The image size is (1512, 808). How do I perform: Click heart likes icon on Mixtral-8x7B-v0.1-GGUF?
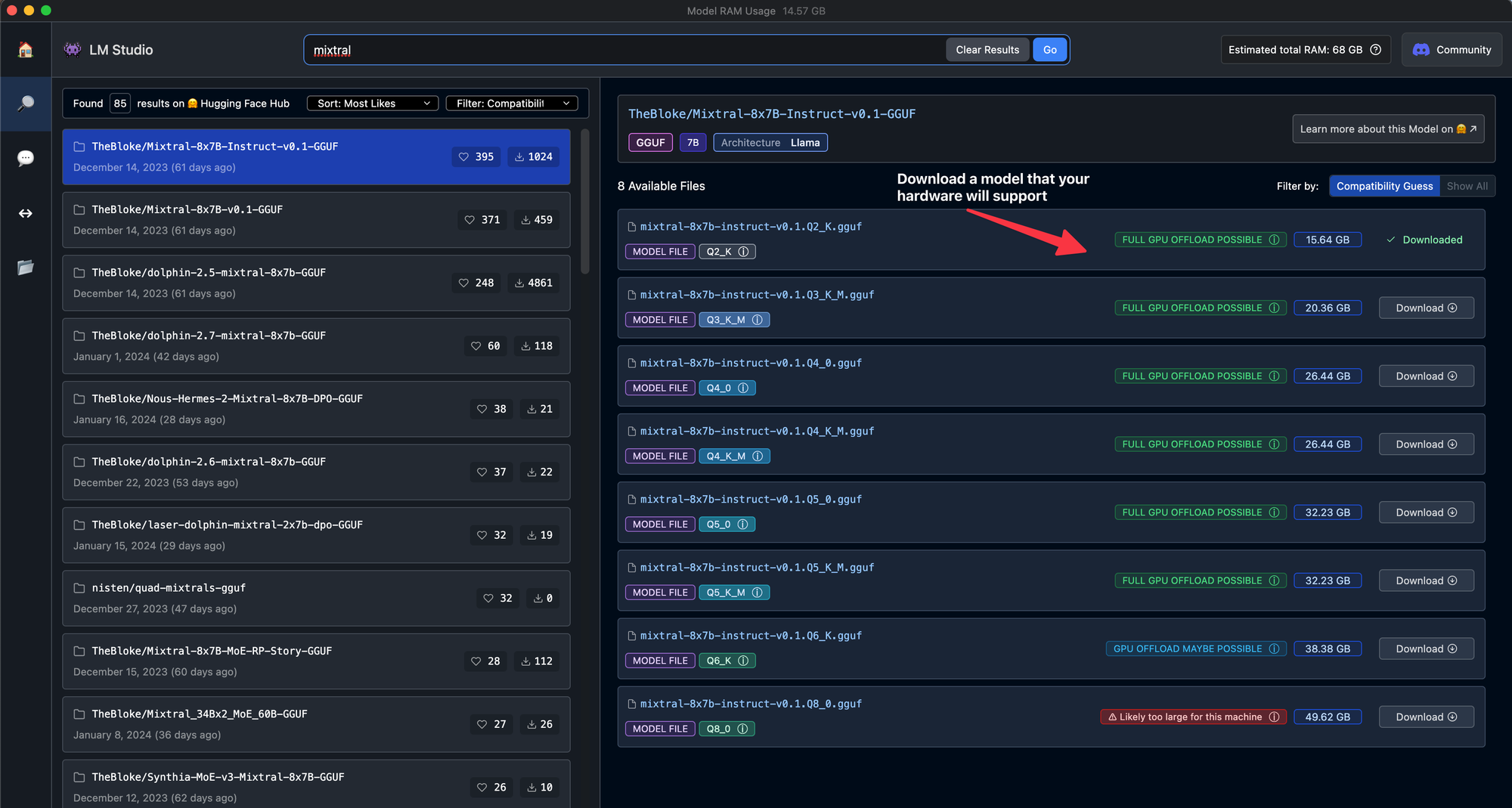click(x=469, y=220)
